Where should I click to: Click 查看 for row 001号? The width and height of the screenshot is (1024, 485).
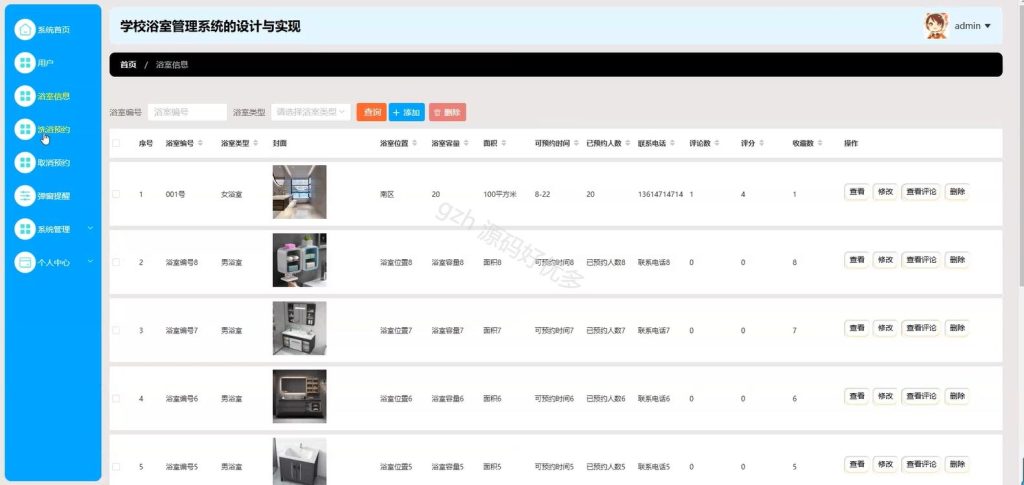pyautogui.click(x=857, y=192)
